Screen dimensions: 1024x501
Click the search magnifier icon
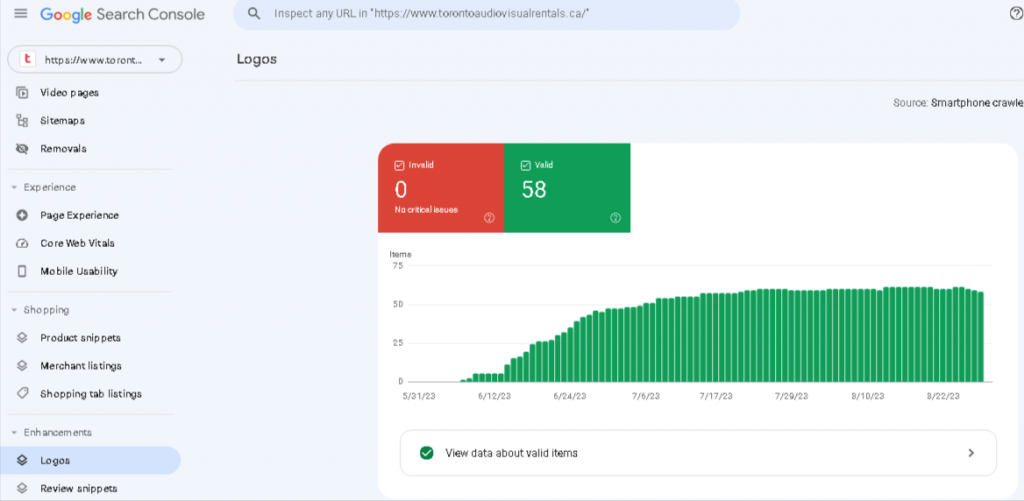[x=254, y=14]
